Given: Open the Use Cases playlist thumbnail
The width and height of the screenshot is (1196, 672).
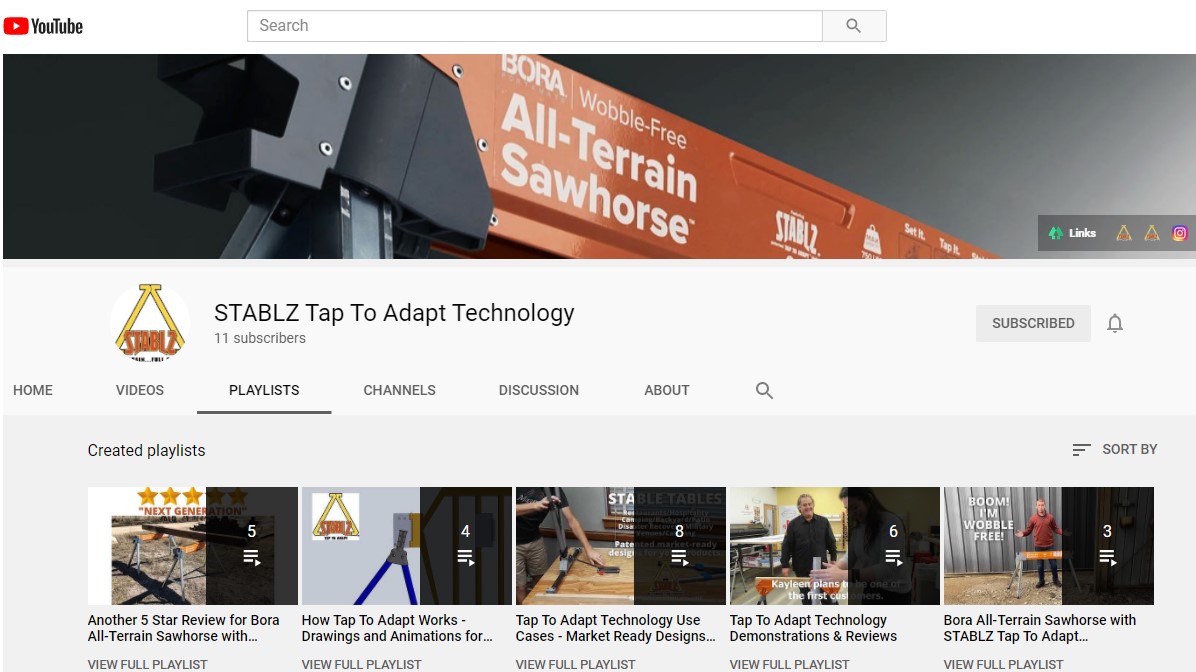Looking at the screenshot, I should click(620, 546).
